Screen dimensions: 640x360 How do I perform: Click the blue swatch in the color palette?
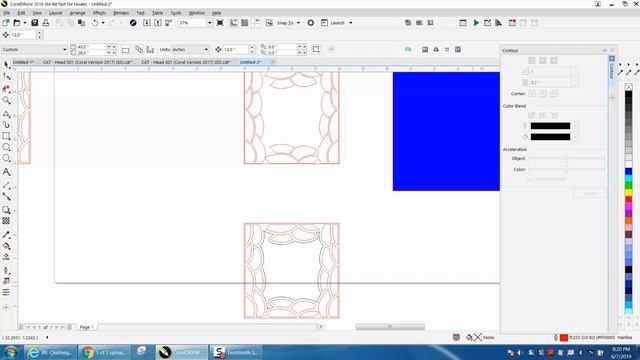pos(629,171)
